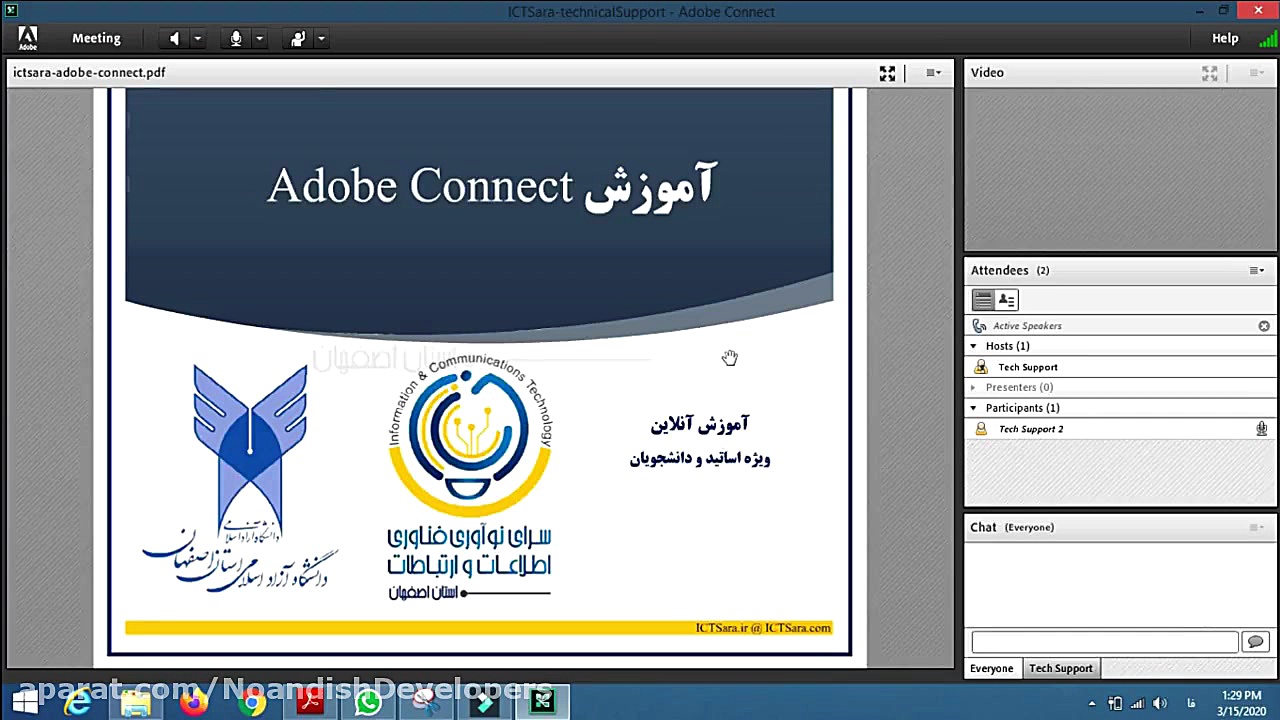
Task: Switch to the Tech Support chat tab
Action: pos(1060,668)
